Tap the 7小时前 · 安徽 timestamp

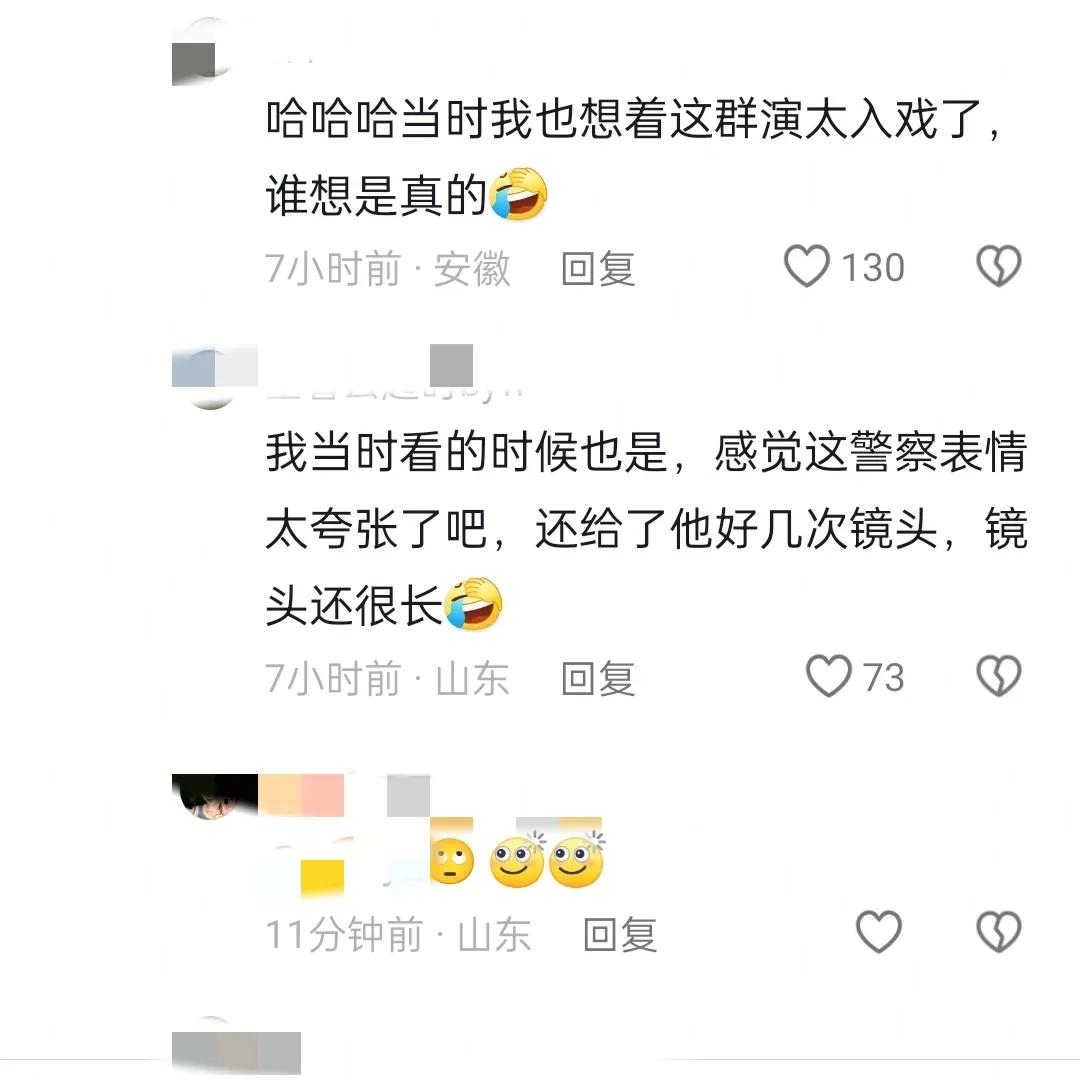point(388,268)
